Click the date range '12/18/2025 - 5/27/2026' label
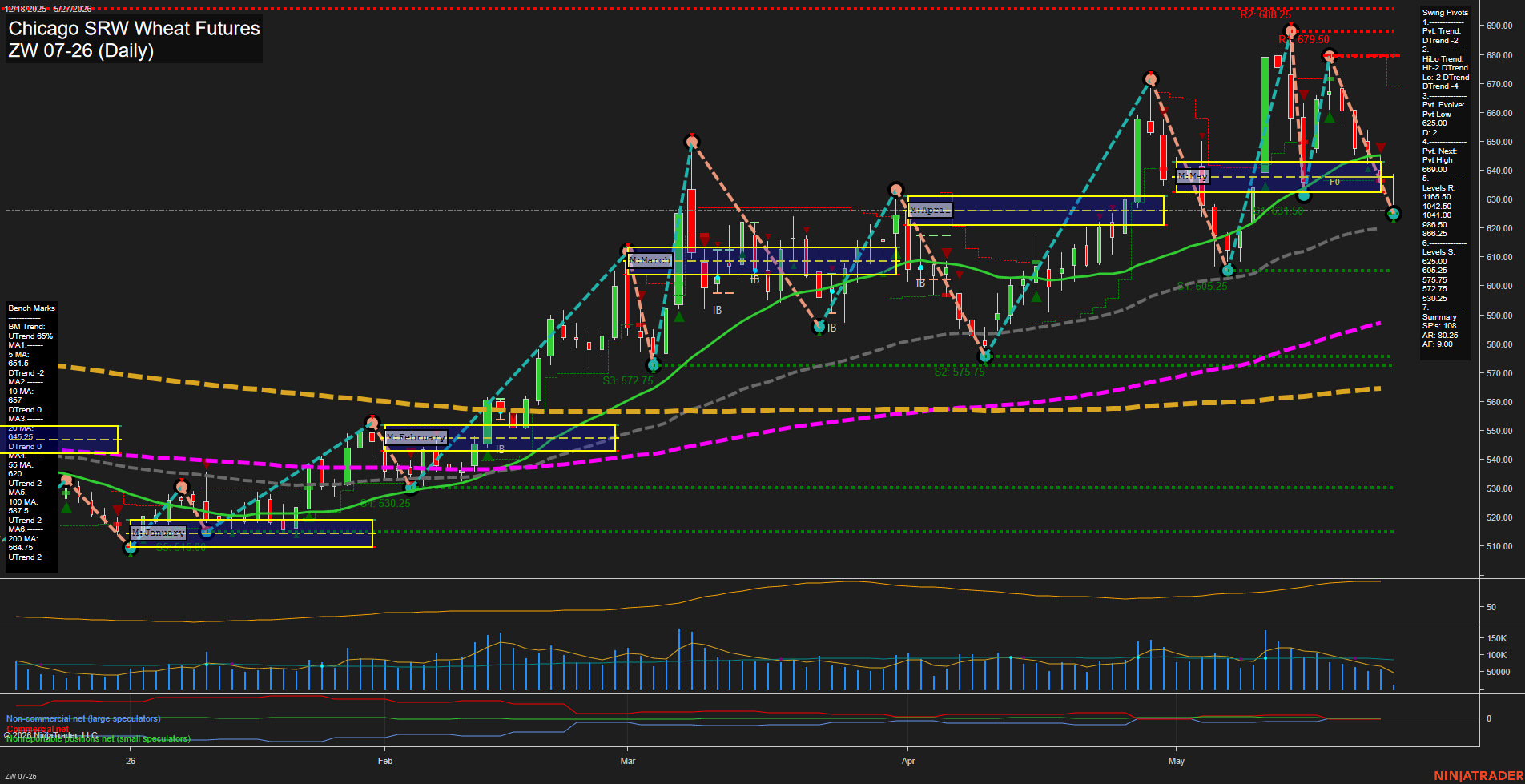Viewport: 1525px width, 784px height. coord(48,9)
